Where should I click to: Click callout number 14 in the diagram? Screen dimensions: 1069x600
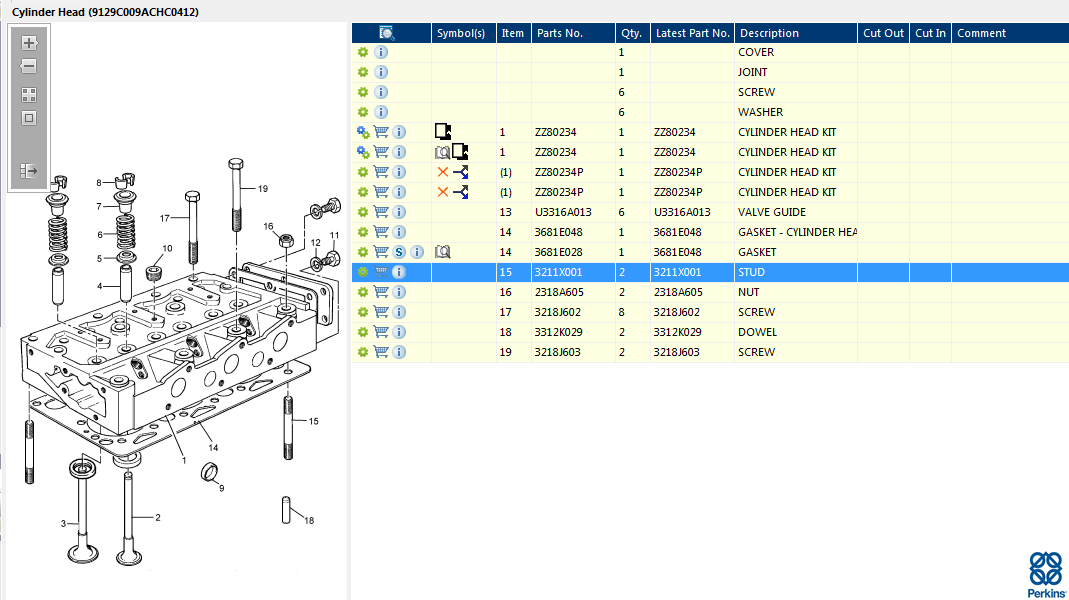tap(213, 448)
